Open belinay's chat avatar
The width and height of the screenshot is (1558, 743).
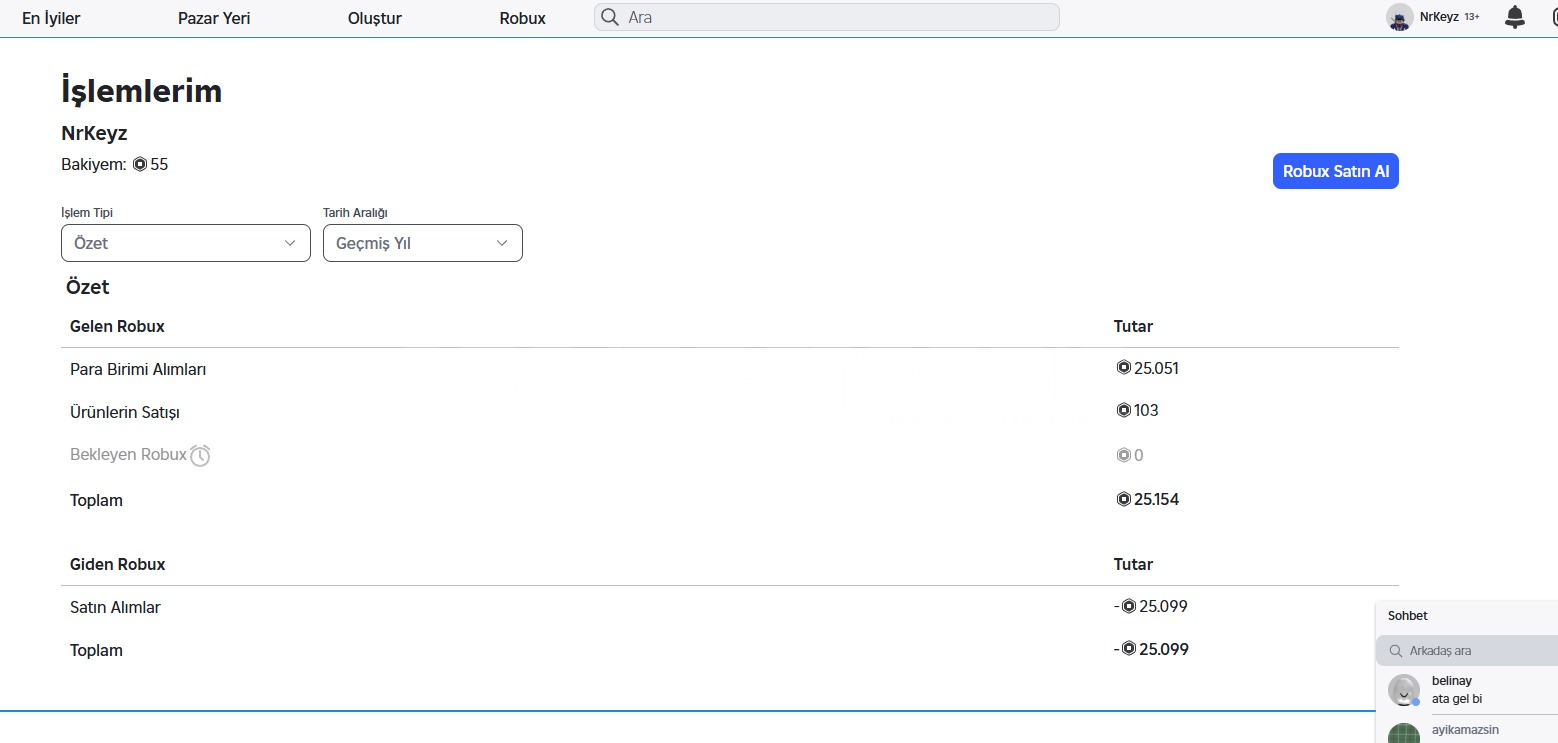1404,690
